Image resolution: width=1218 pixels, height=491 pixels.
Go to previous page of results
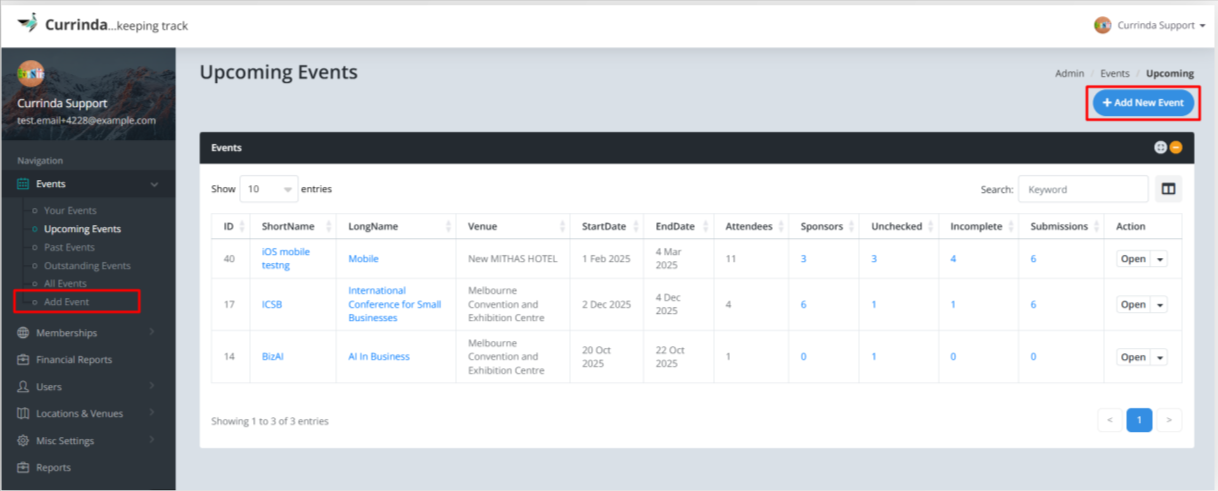[1110, 420]
